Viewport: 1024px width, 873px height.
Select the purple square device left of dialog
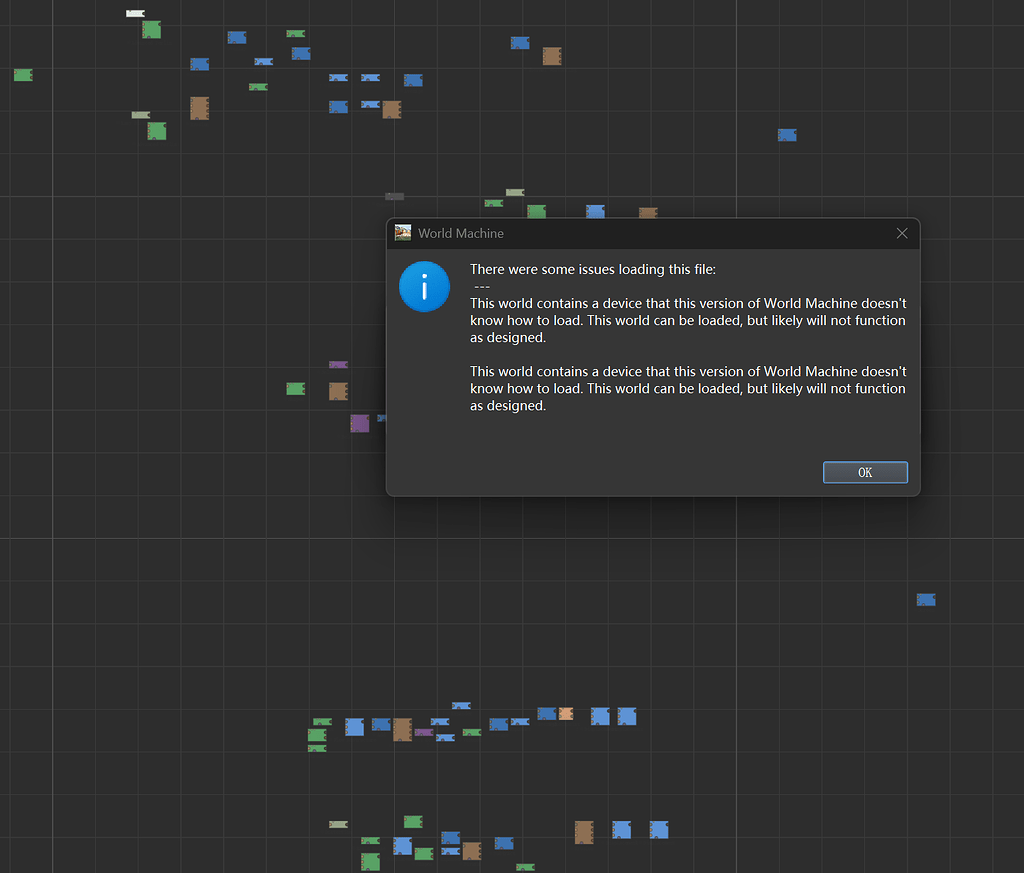click(x=360, y=423)
